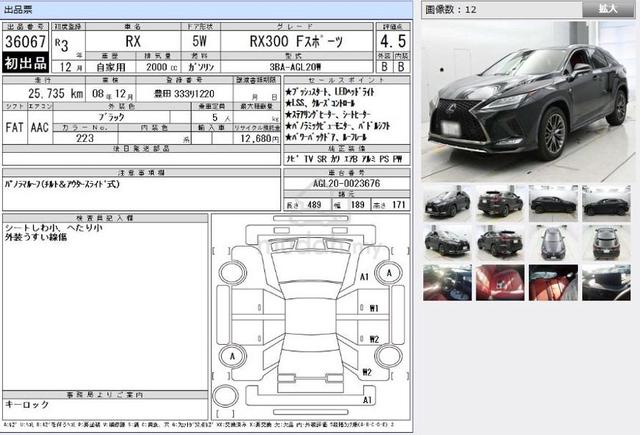Click the chassis number AGL20-0023676
The width and height of the screenshot is (640, 435).
click(347, 184)
